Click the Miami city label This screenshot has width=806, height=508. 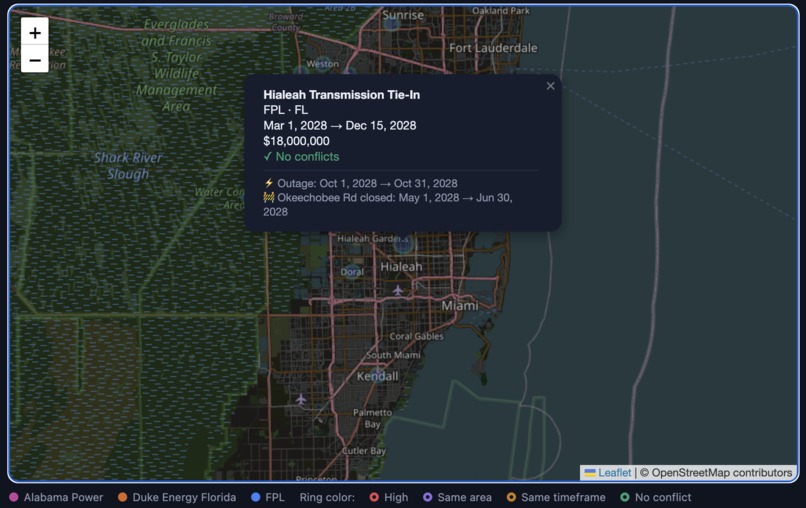[x=460, y=305]
